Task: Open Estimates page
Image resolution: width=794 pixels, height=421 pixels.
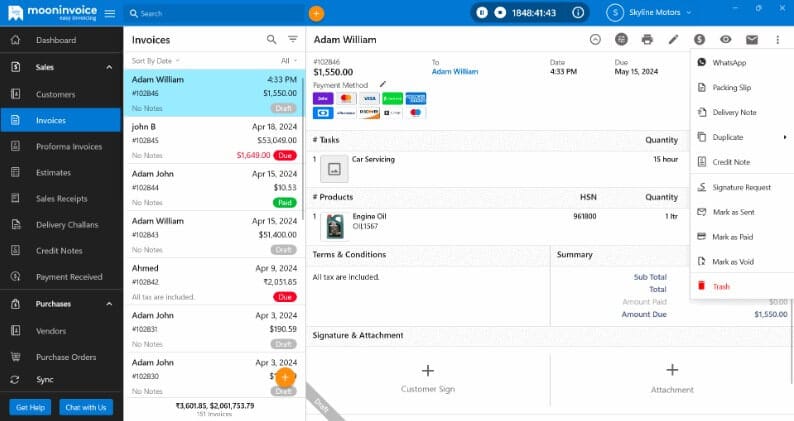Action: pyautogui.click(x=61, y=173)
